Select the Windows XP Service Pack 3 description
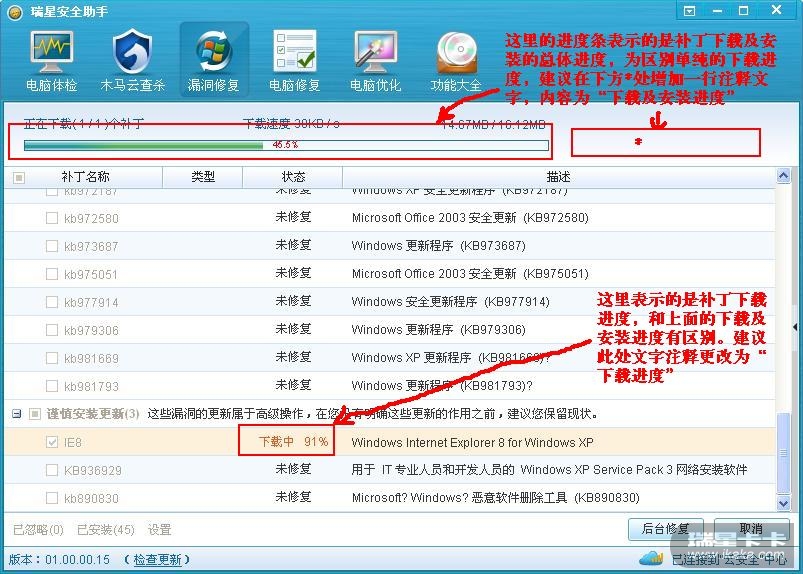The width and height of the screenshot is (803, 574). (x=549, y=470)
